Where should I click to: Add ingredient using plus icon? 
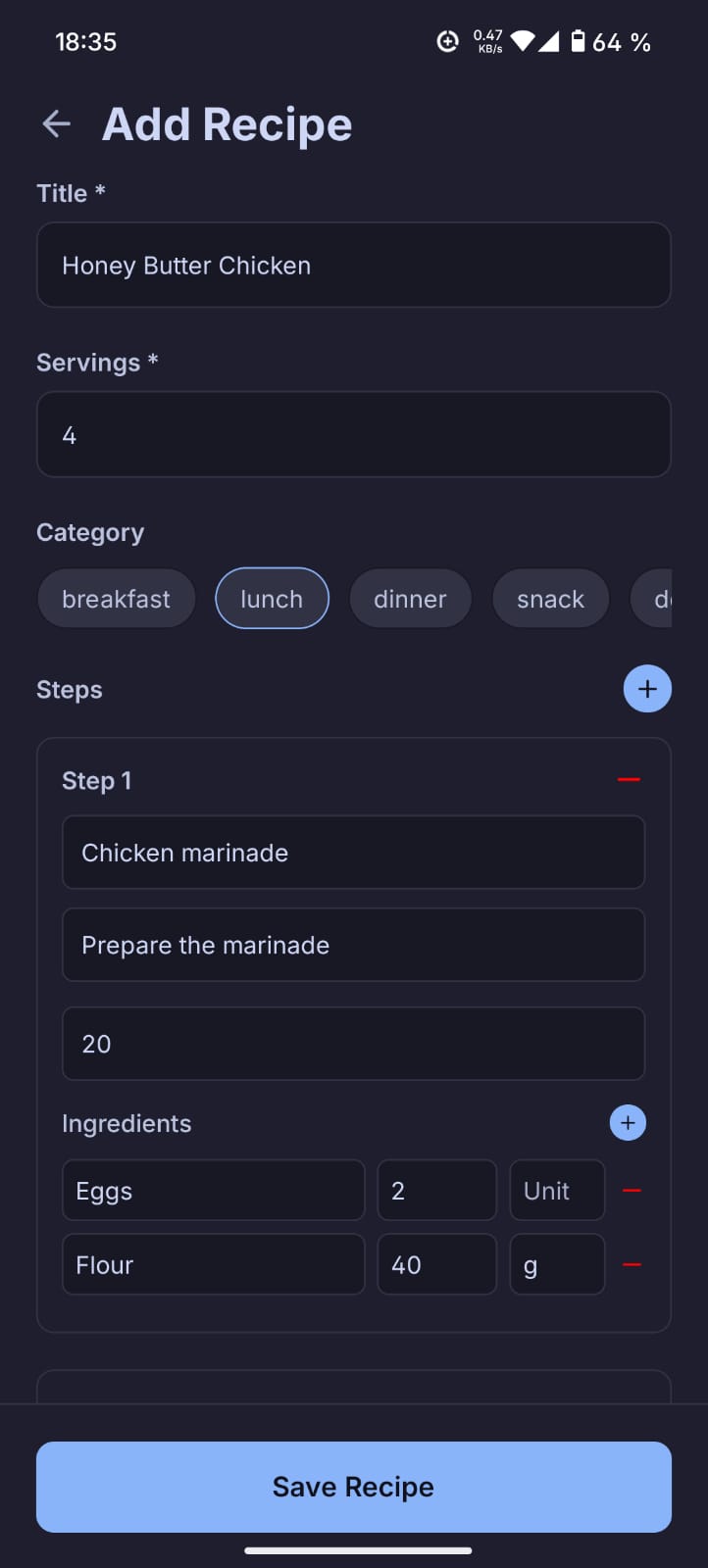point(628,1123)
